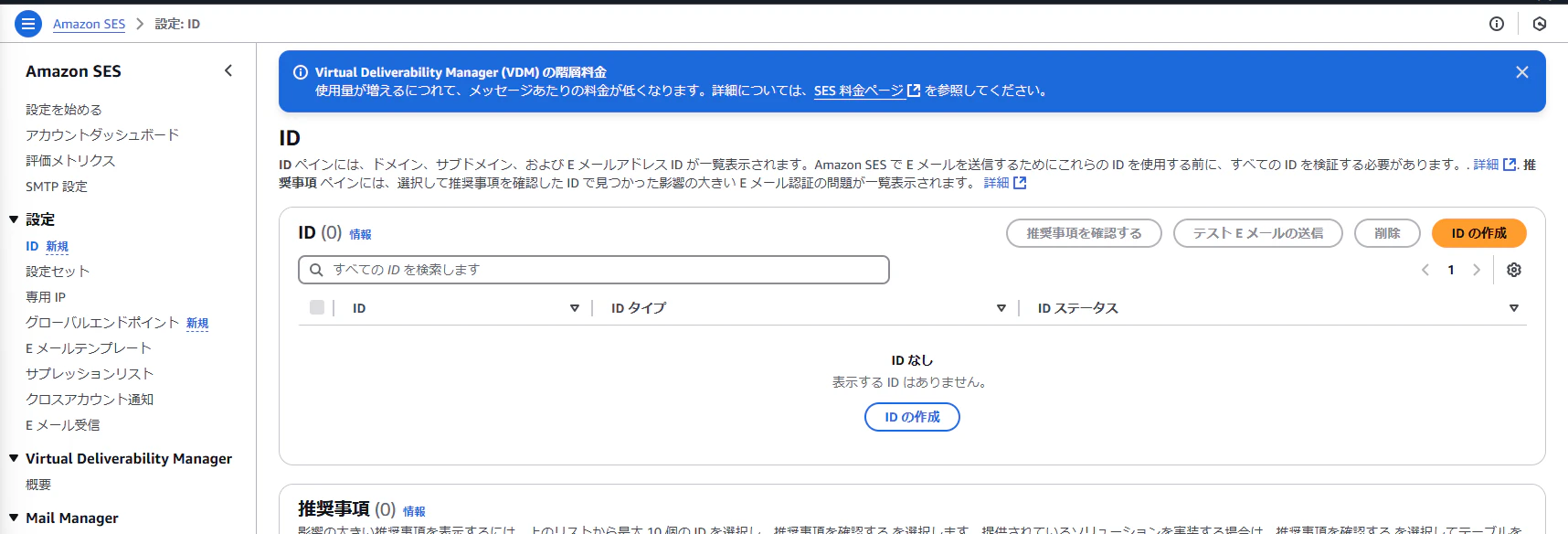Image resolution: width=1568 pixels, height=534 pixels.
Task: Sort by ID ステータス column arrow
Action: [x=1514, y=308]
